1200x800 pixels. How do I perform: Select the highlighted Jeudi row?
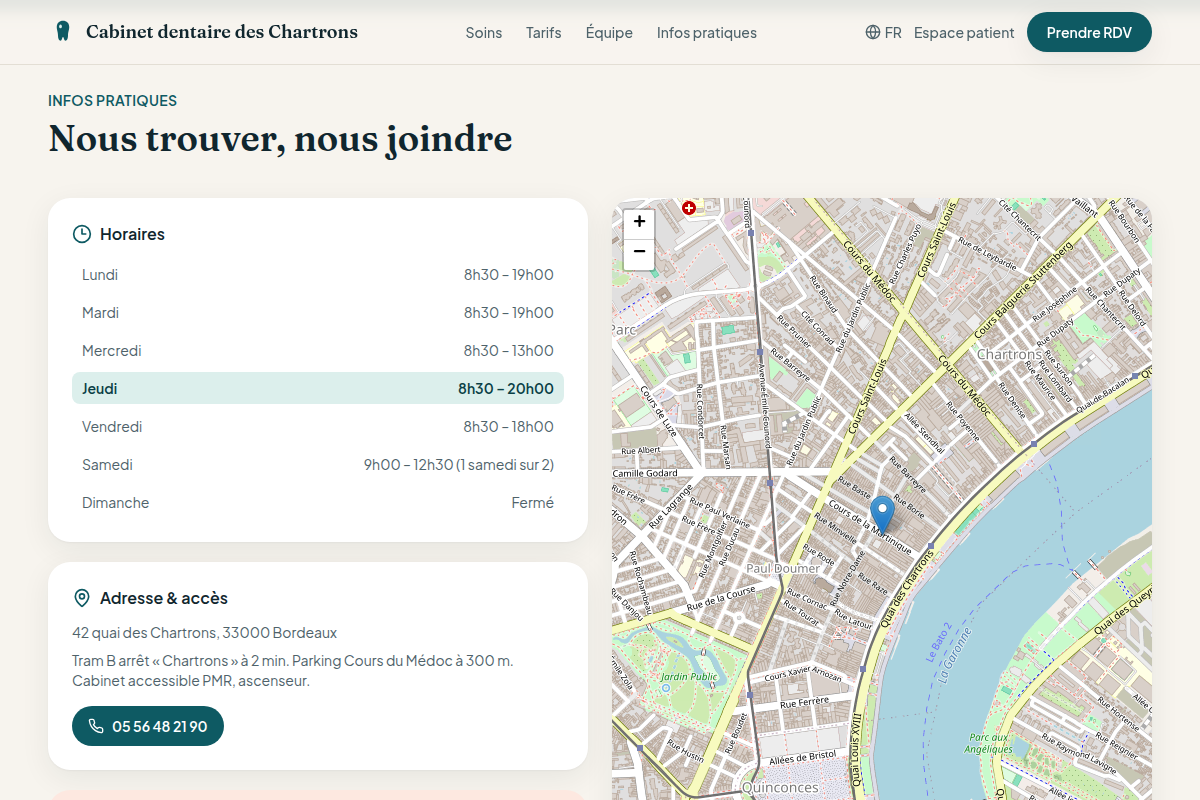[x=318, y=388]
